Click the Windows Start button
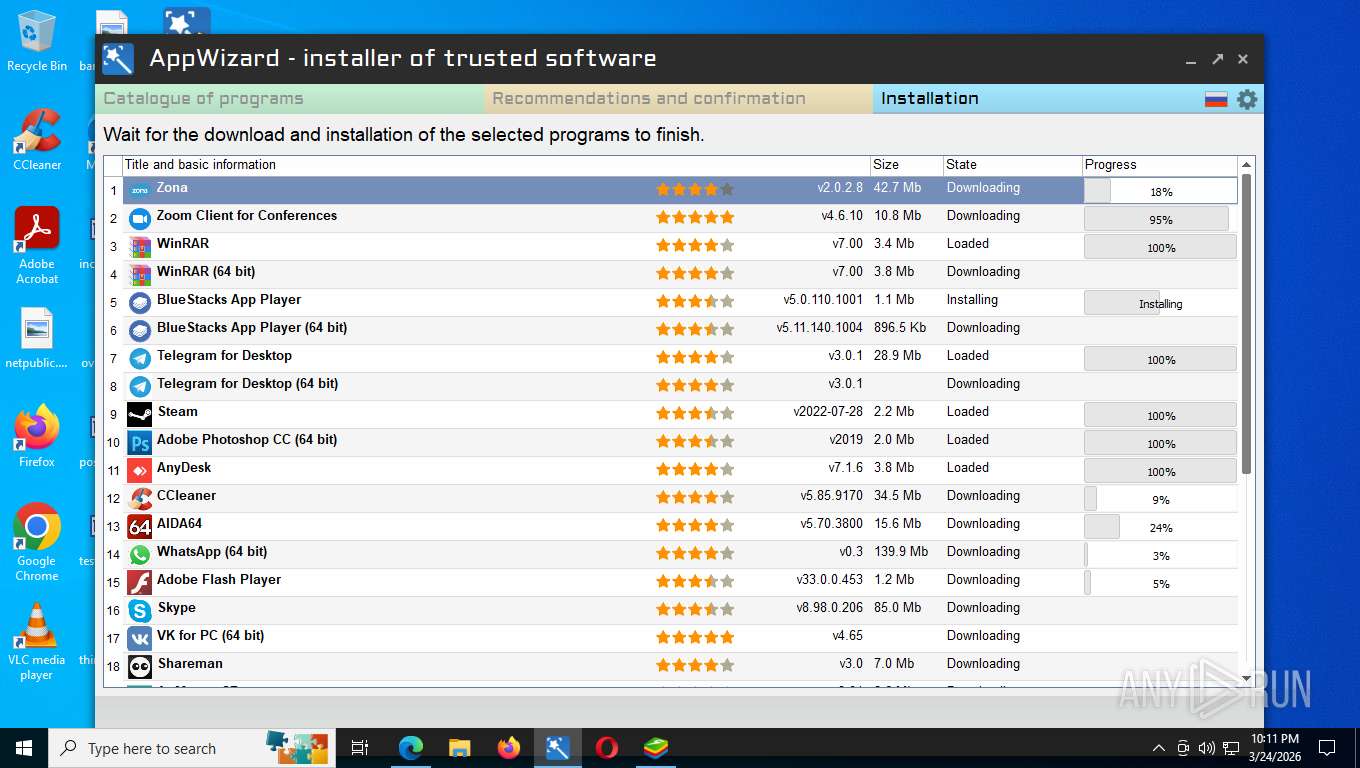 click(x=23, y=747)
